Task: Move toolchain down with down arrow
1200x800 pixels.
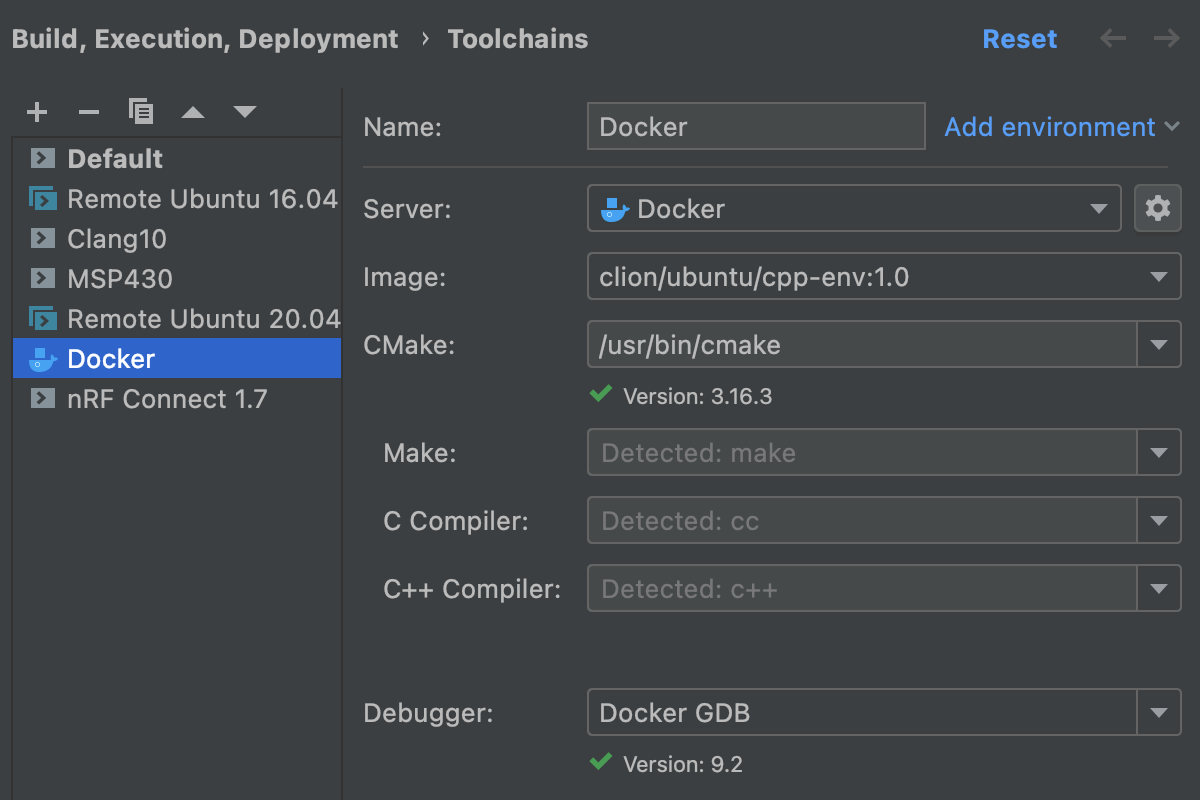Action: coord(245,112)
